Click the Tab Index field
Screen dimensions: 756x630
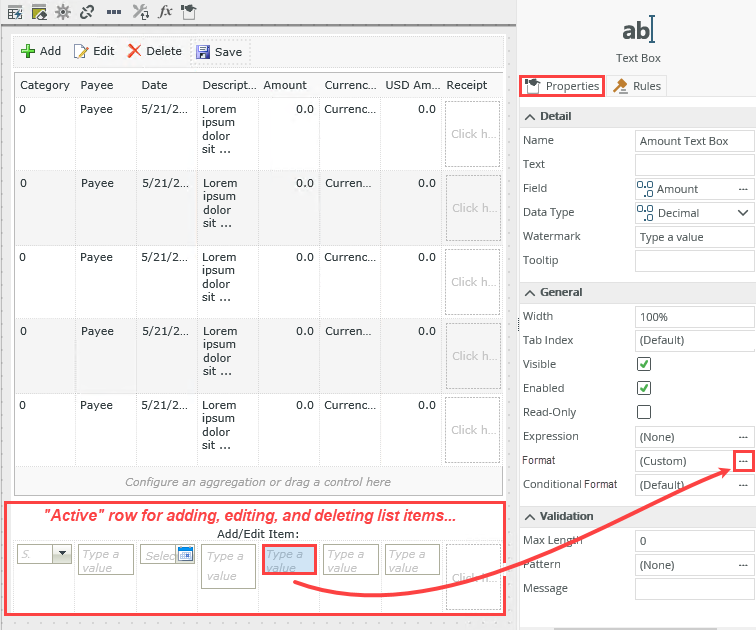694,340
